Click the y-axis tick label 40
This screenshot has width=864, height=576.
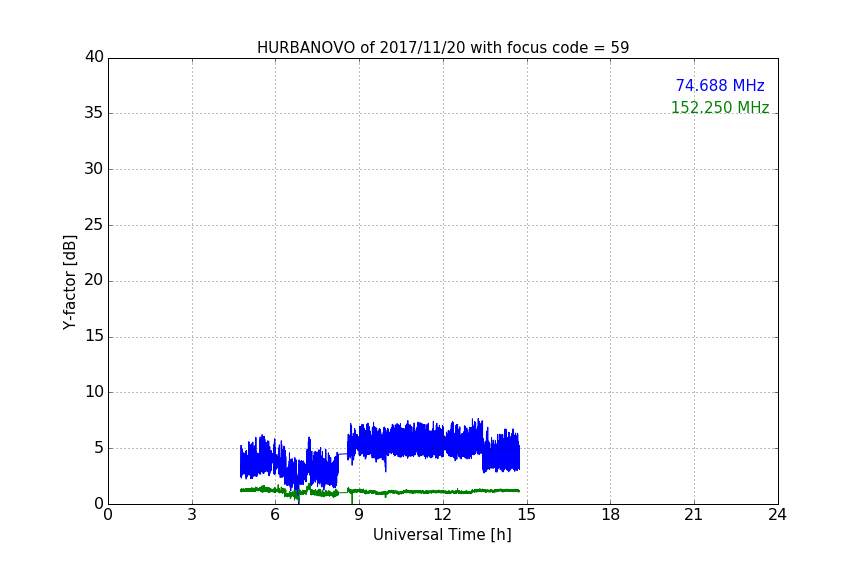[94, 57]
